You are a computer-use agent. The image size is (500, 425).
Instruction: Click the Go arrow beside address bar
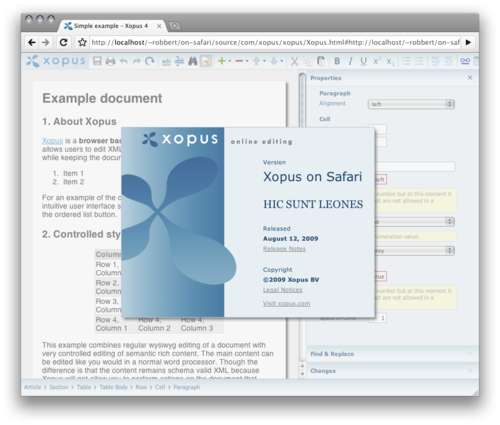pyautogui.click(x=468, y=42)
